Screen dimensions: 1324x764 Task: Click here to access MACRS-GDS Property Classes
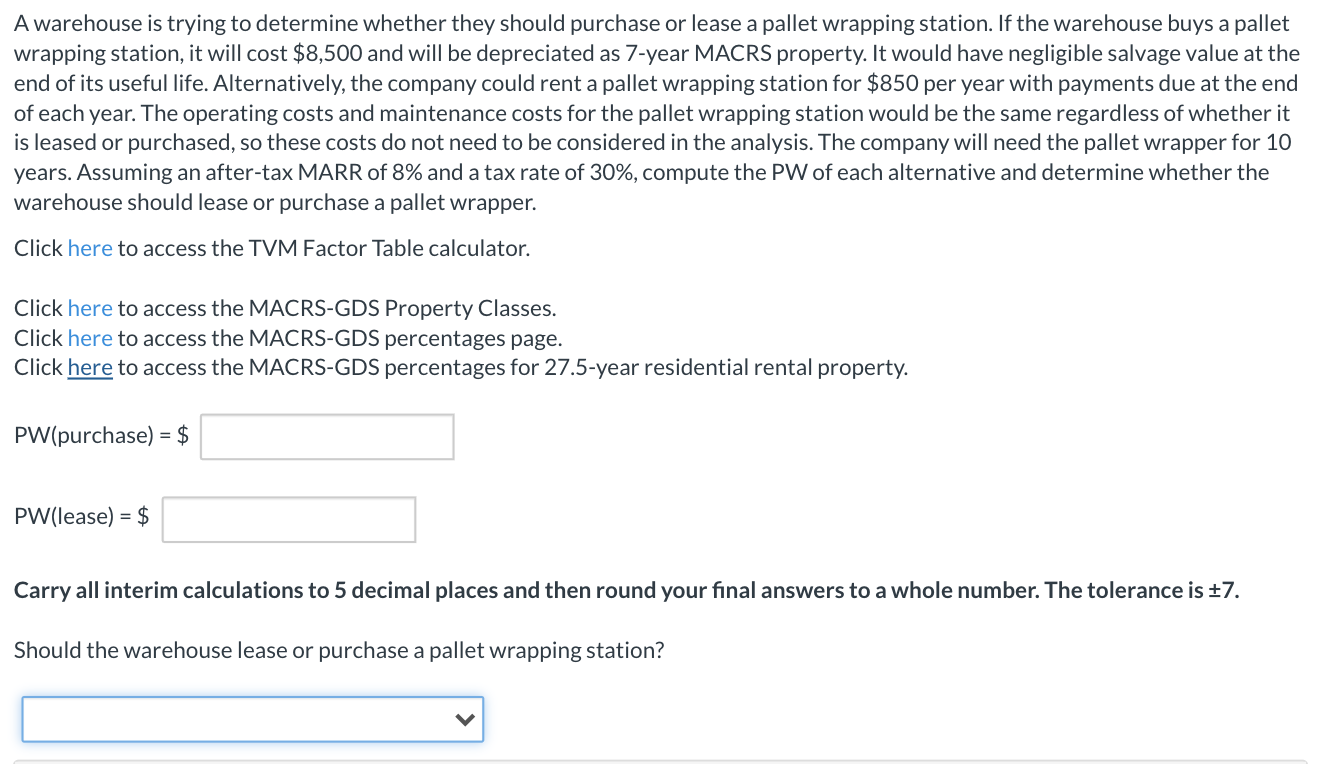90,308
